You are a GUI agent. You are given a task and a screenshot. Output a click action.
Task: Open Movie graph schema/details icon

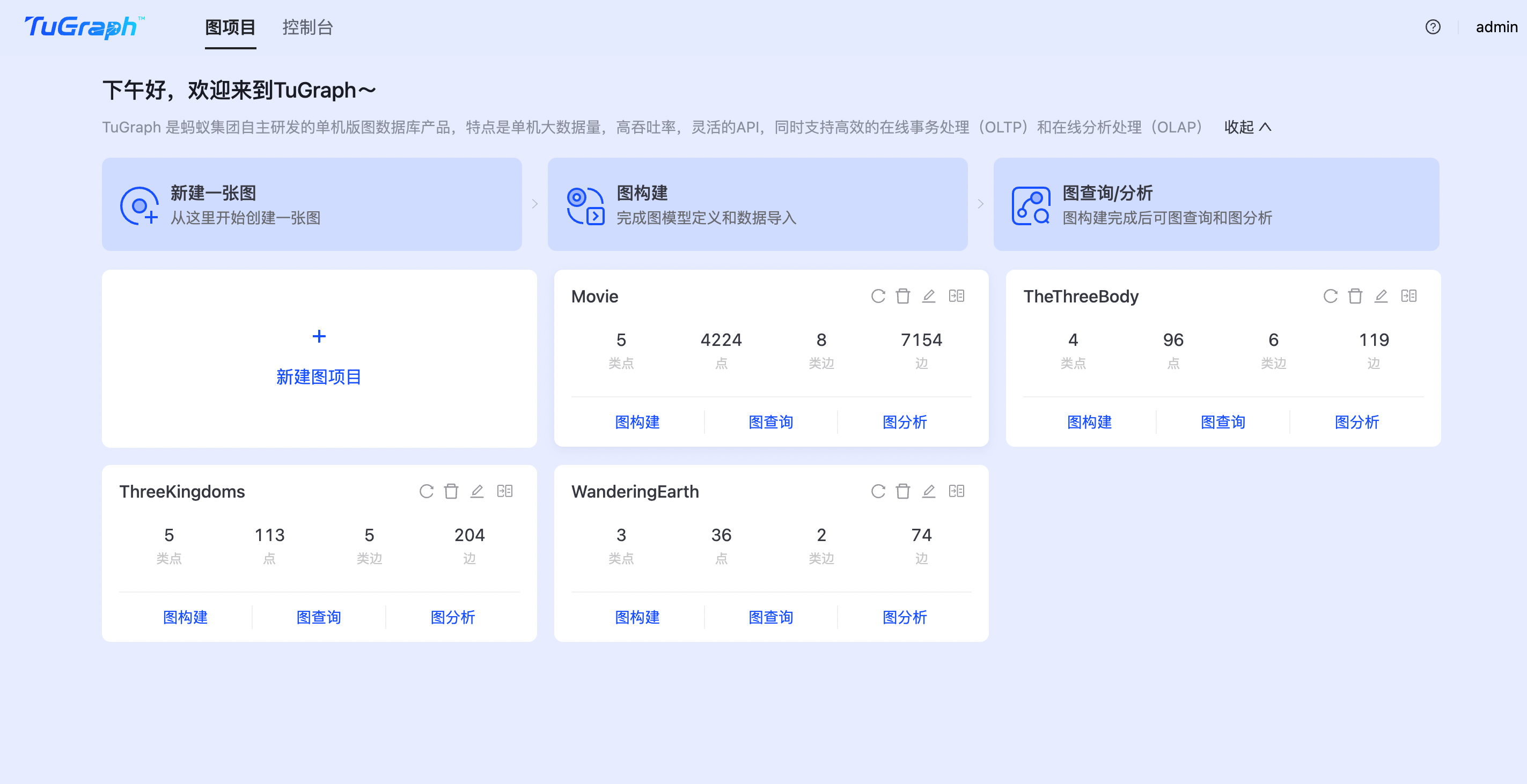tap(957, 295)
